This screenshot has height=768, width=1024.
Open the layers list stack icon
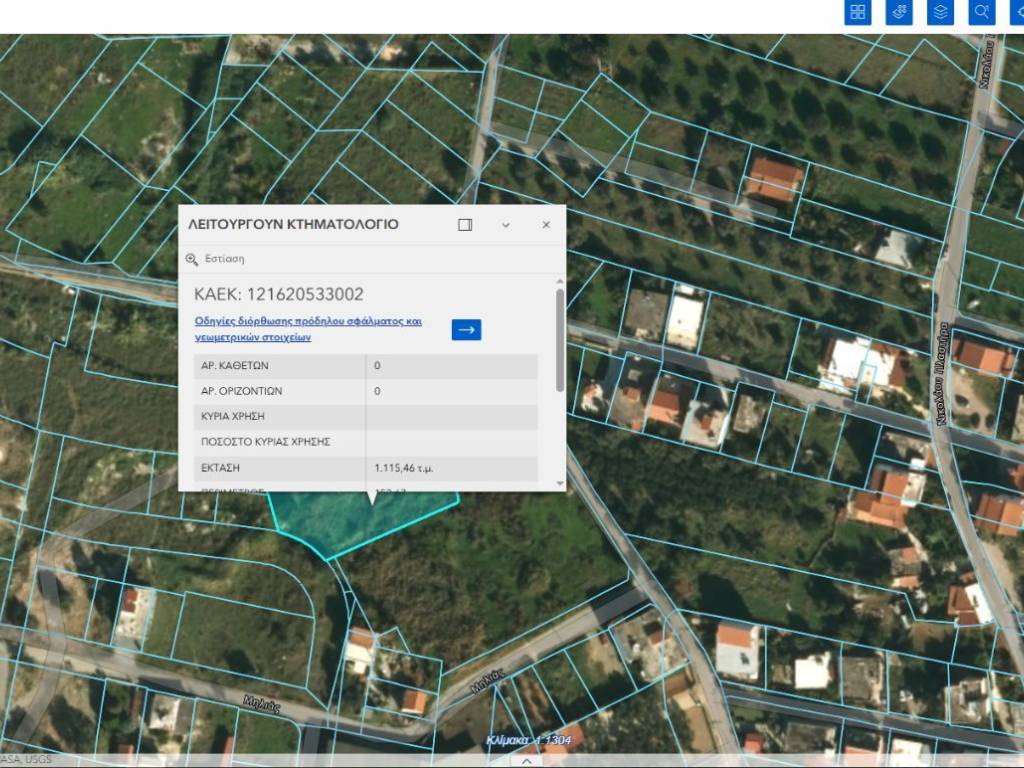pos(940,12)
